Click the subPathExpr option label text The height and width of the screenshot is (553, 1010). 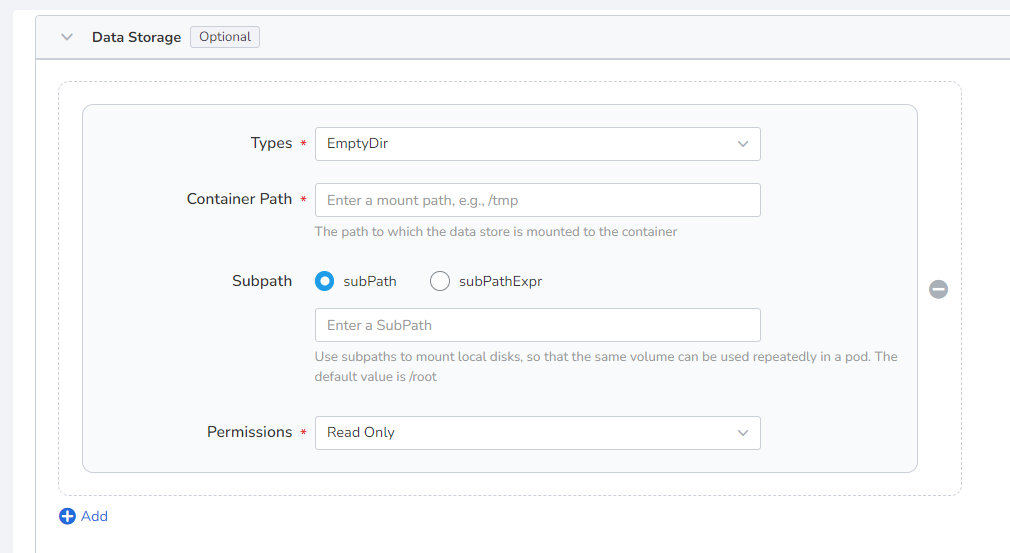point(500,281)
